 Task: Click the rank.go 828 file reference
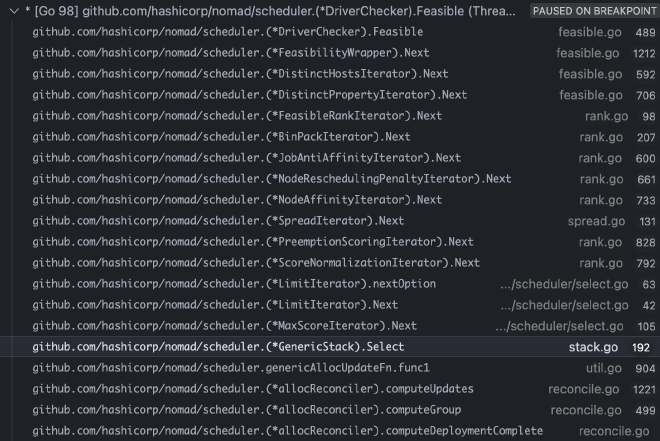(617, 242)
